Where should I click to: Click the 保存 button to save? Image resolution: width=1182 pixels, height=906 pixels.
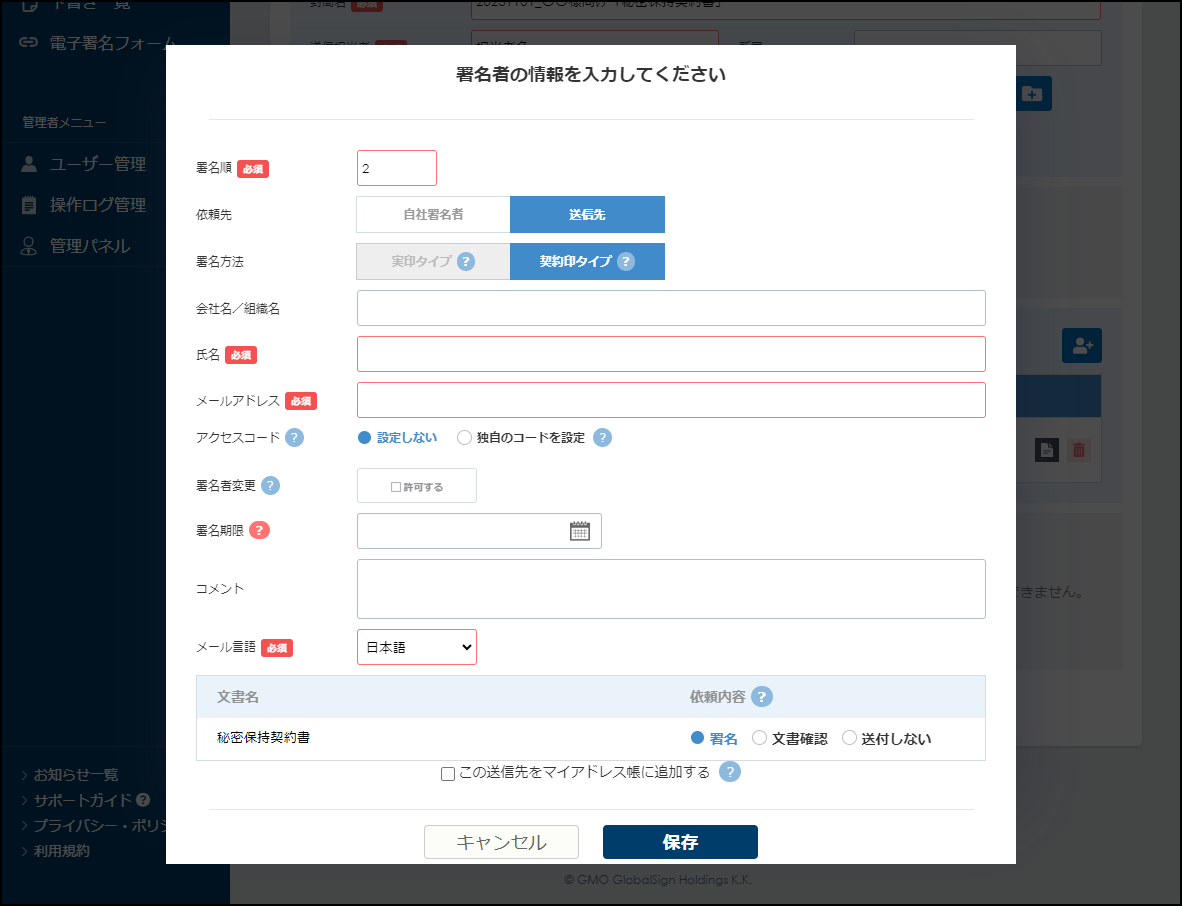tap(680, 841)
